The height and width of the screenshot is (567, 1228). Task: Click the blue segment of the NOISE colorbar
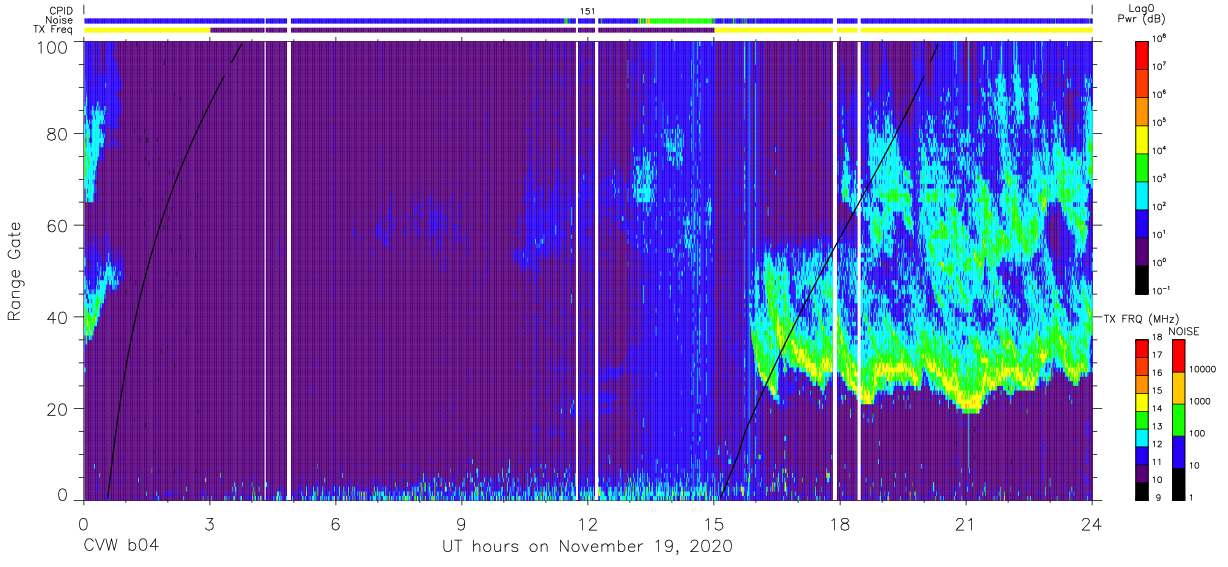pos(1177,451)
